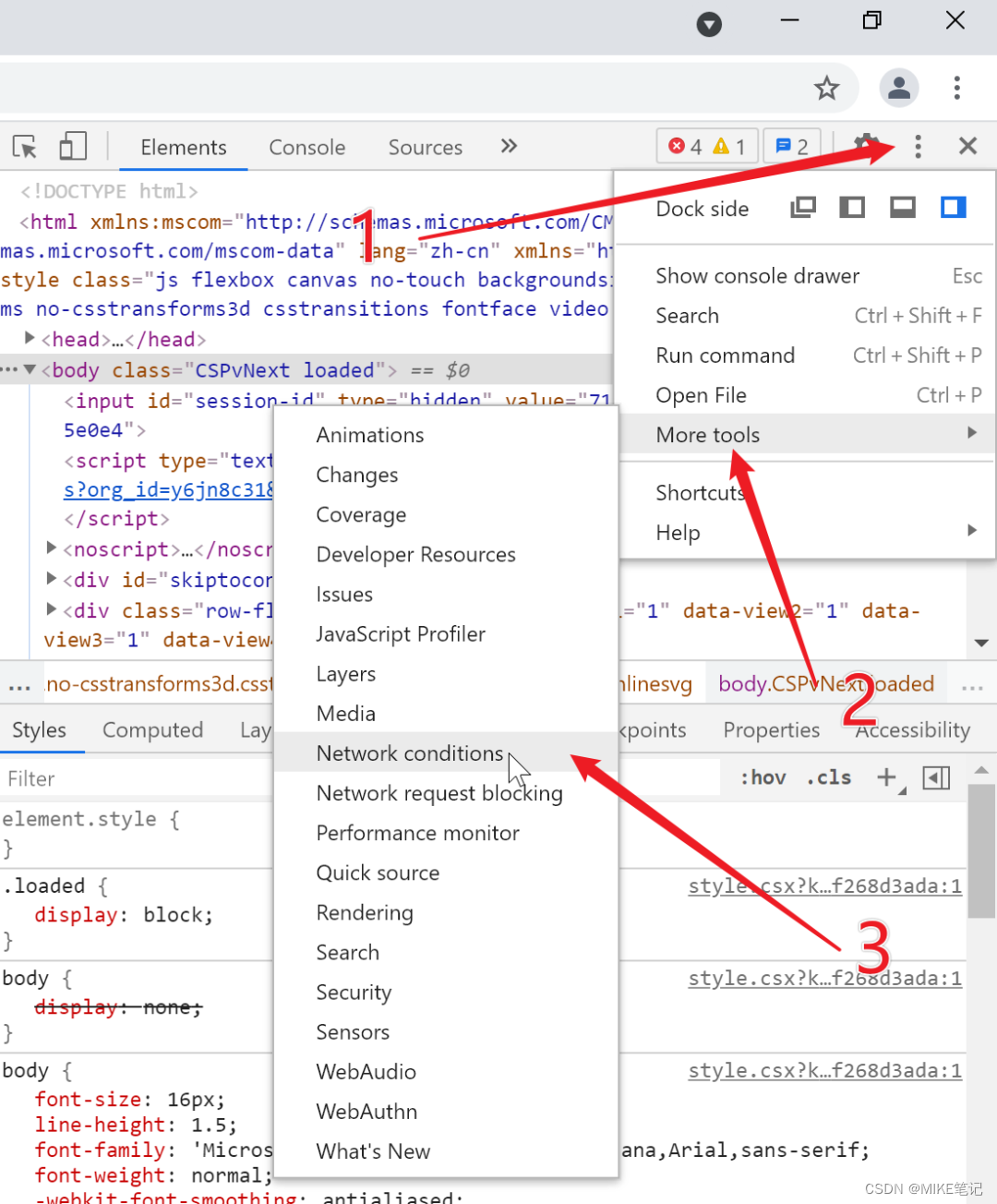Close the DevTools panel
This screenshot has width=997, height=1204.
click(x=967, y=146)
